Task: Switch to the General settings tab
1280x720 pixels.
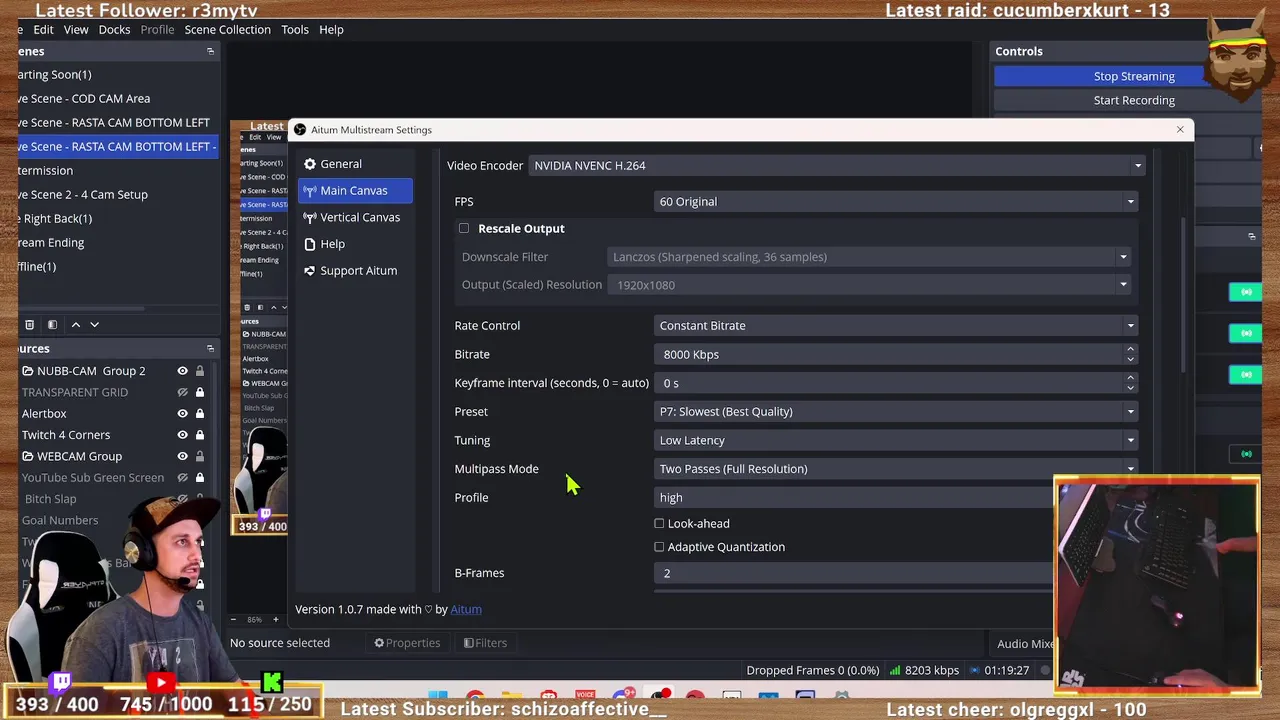Action: click(355, 164)
